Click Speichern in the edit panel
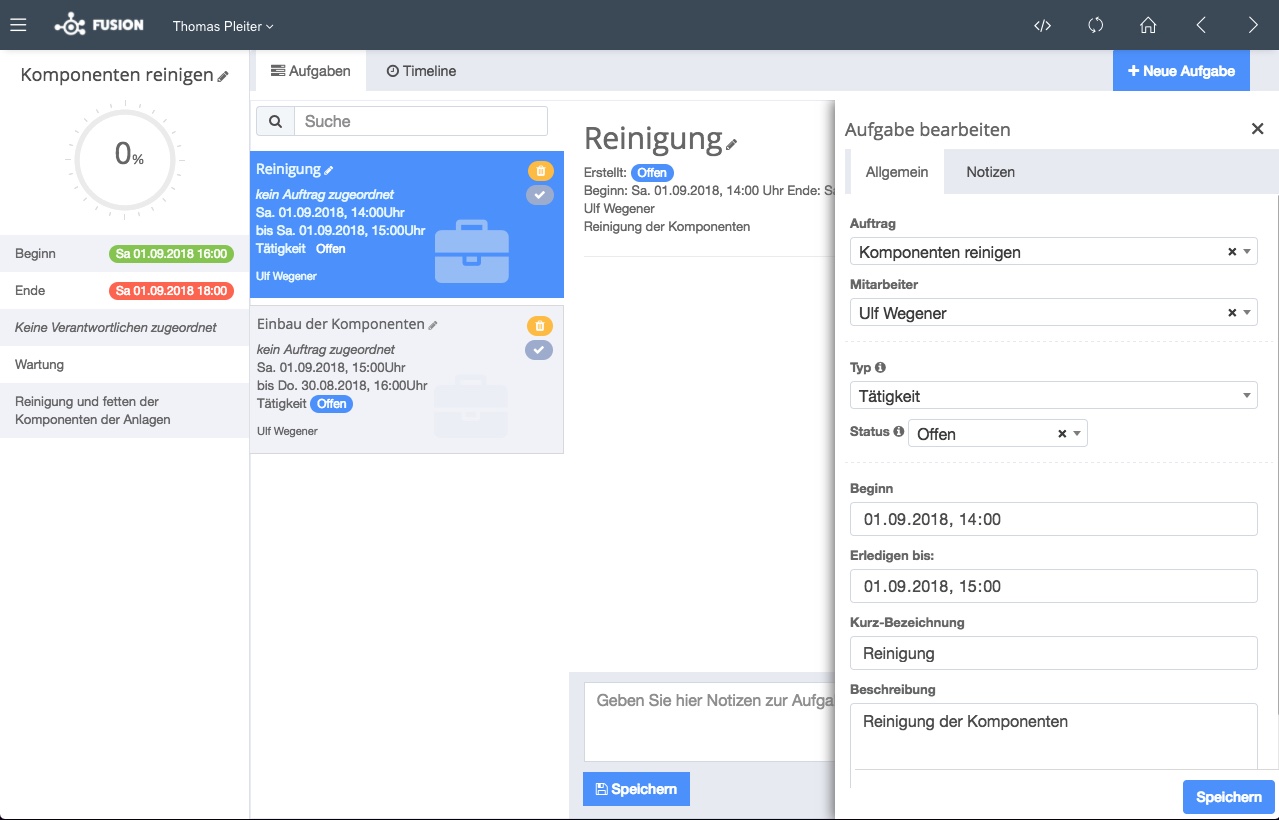This screenshot has width=1279, height=820. 1229,797
